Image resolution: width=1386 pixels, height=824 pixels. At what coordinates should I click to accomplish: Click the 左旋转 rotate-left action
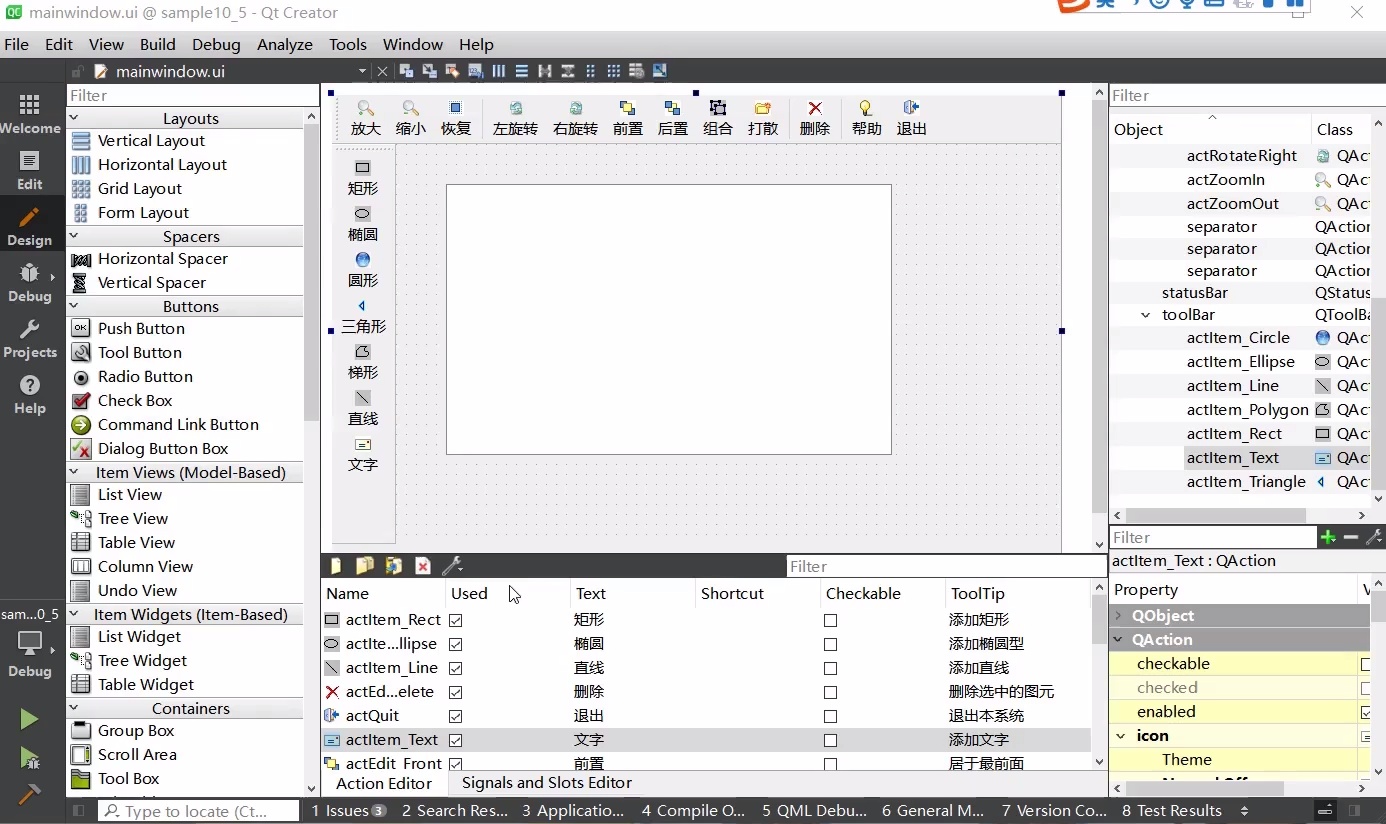(515, 118)
